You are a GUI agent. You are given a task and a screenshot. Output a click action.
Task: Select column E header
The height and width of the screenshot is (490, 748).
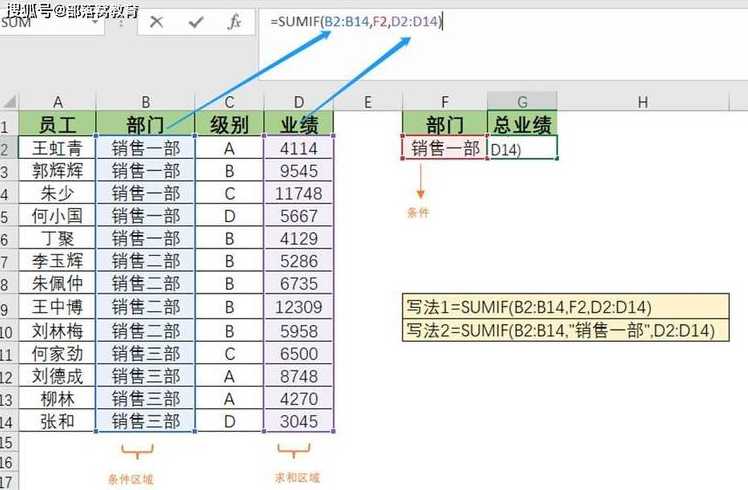368,102
